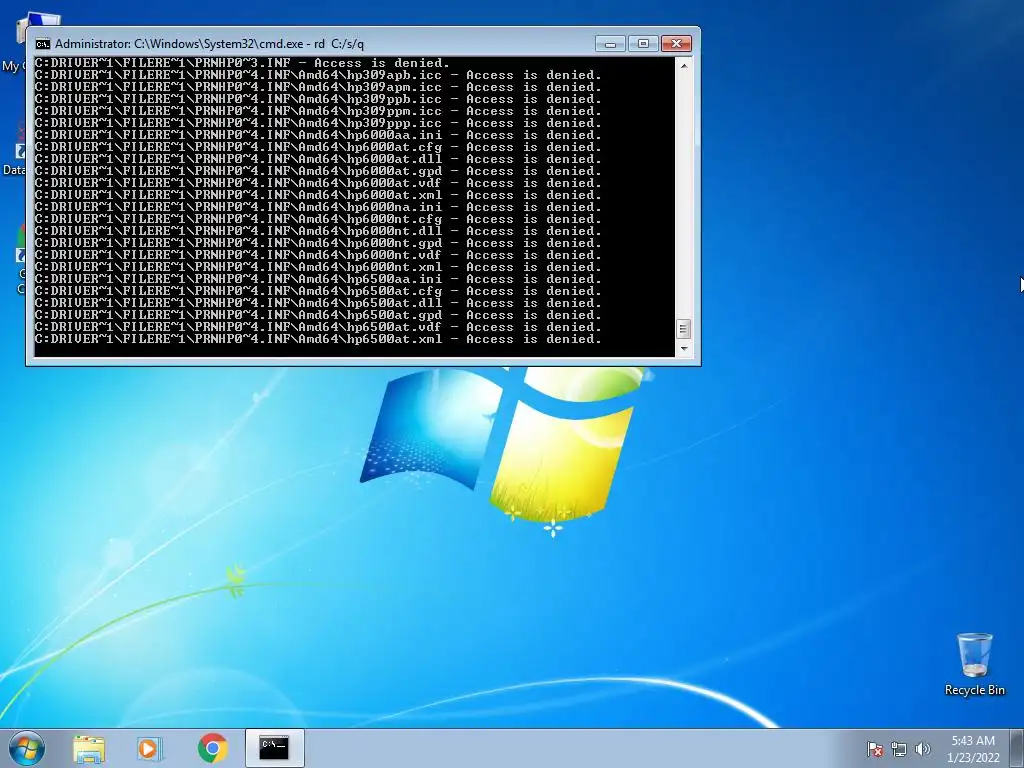The width and height of the screenshot is (1024, 768).
Task: Close the Administrator cmd.exe window
Action: (677, 44)
